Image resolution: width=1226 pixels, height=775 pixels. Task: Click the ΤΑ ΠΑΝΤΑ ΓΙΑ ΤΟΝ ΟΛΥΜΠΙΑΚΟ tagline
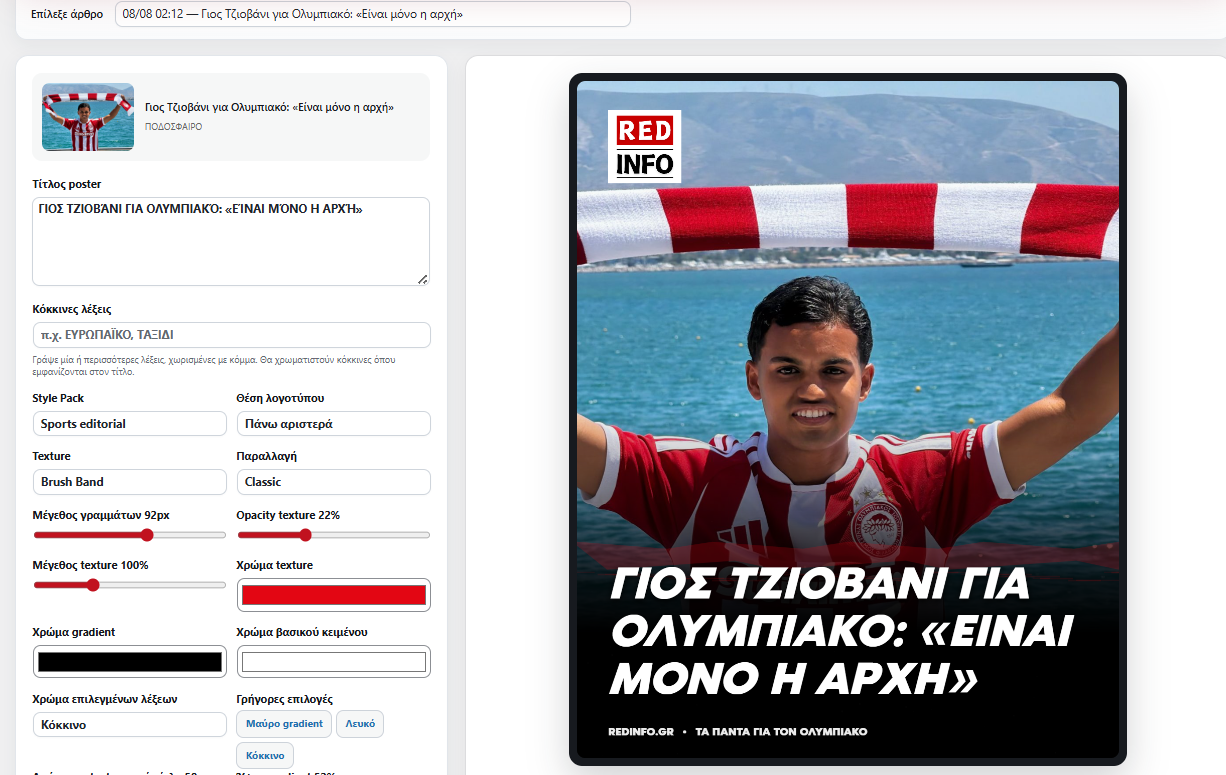[x=781, y=732]
